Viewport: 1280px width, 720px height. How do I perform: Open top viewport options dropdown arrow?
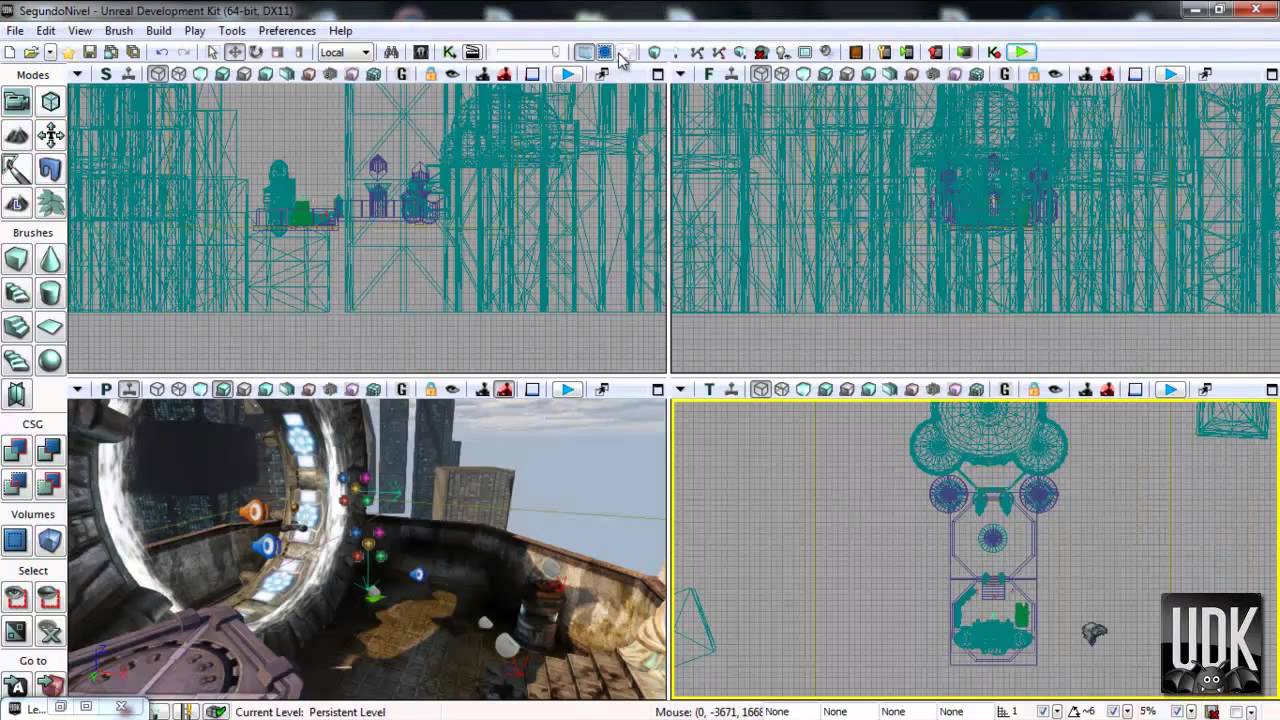(681, 390)
